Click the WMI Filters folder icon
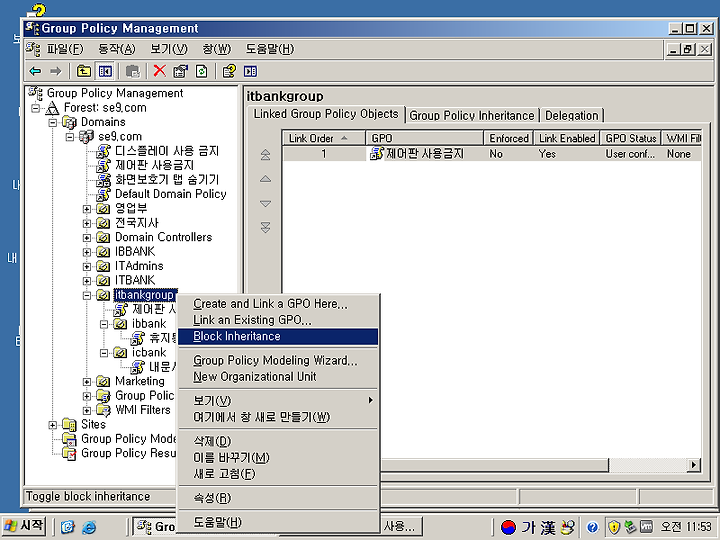Screen dimensions: 720x540 tap(103, 410)
